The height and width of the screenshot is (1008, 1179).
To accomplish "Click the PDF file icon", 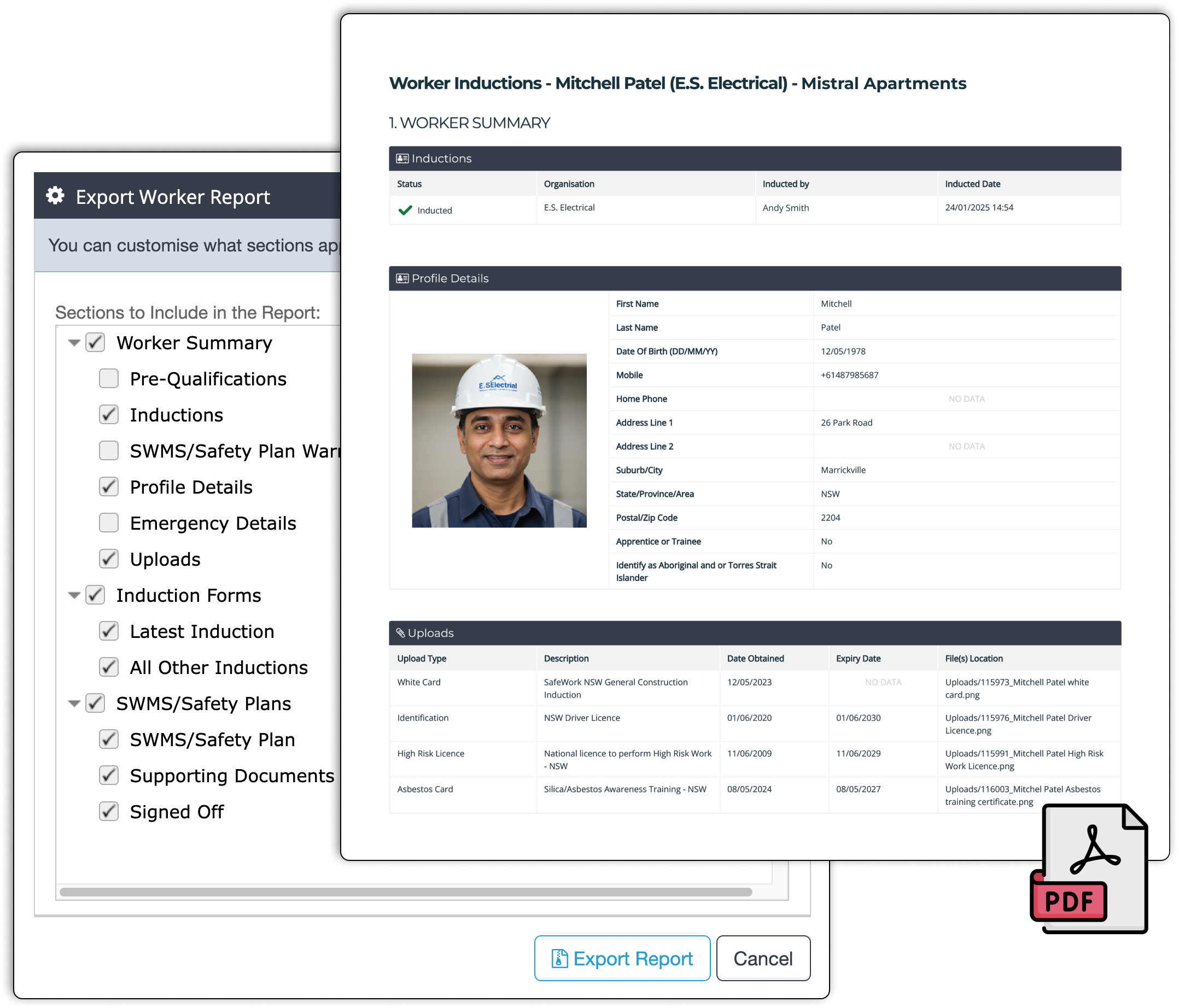I will tap(1089, 868).
